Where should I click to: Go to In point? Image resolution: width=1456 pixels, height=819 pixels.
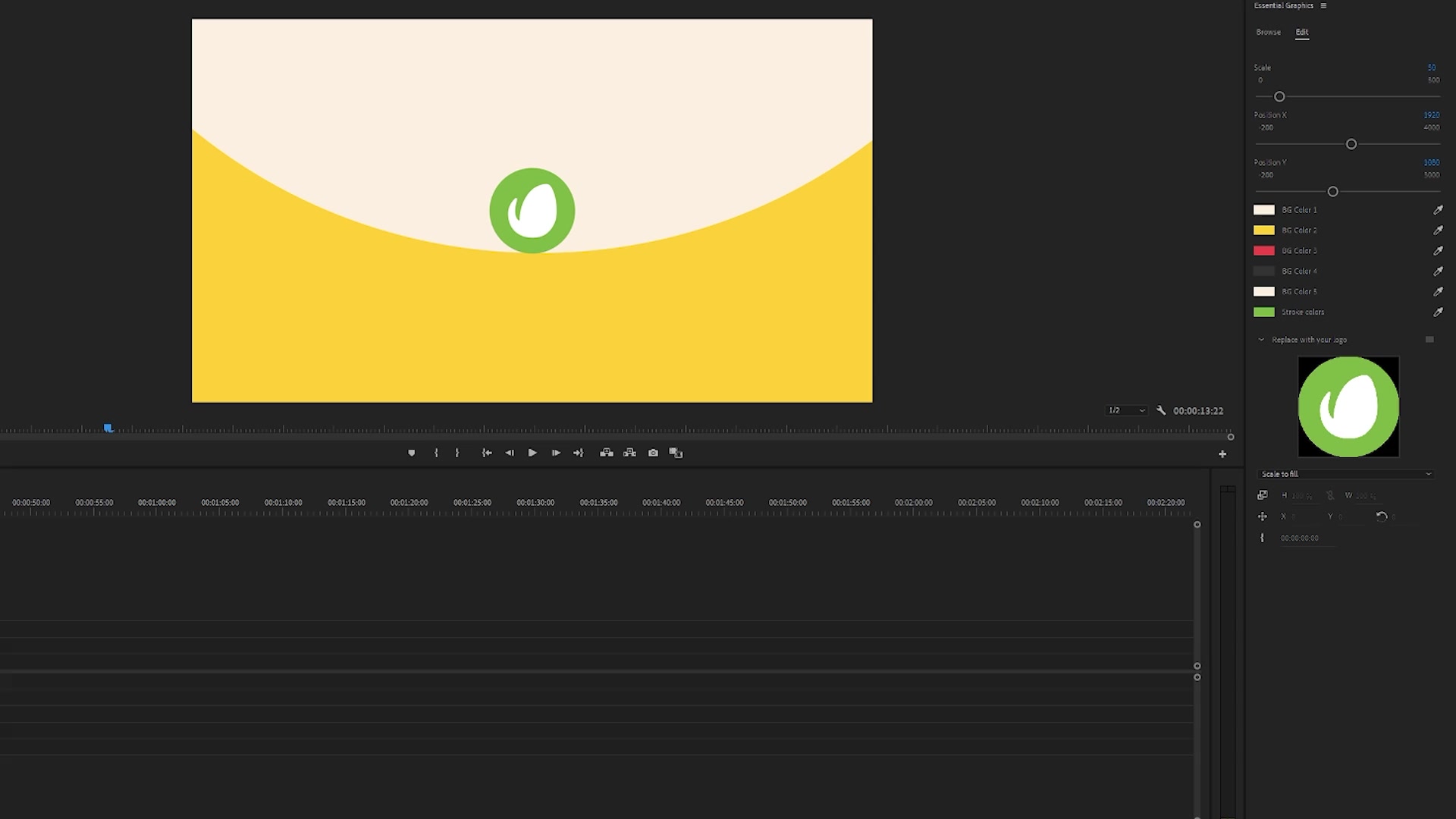[x=487, y=453]
